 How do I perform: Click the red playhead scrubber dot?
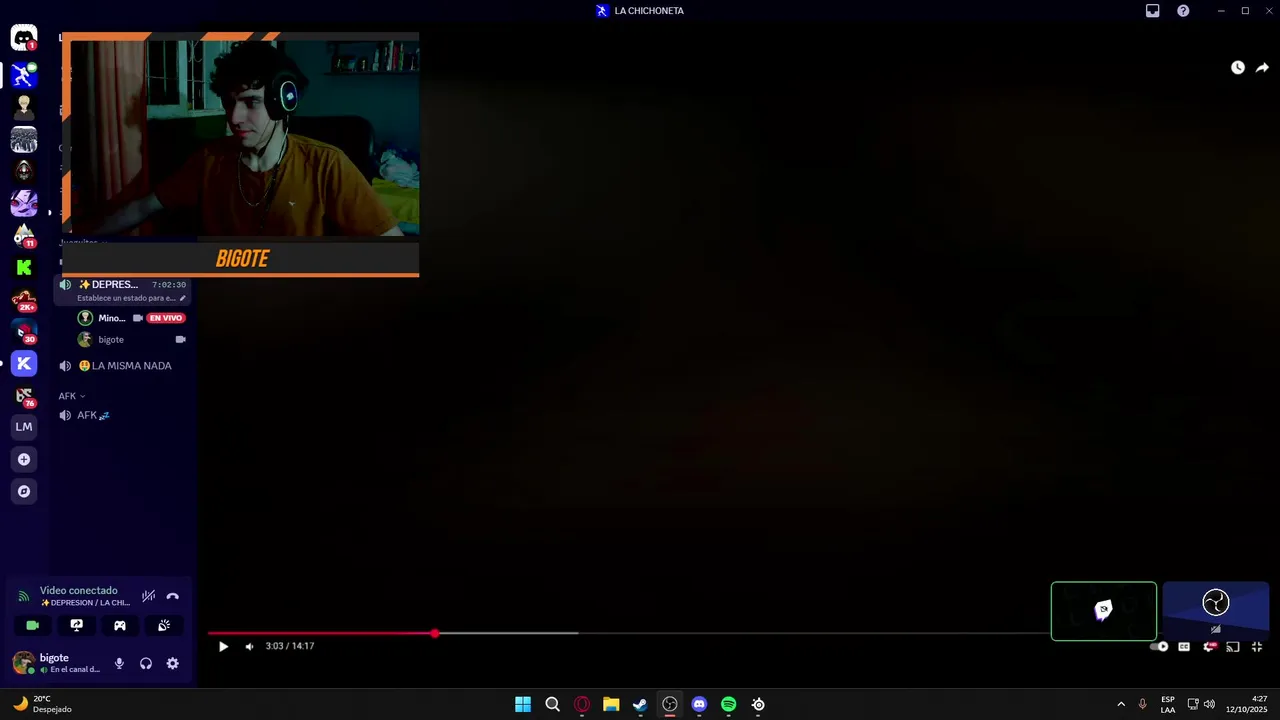coord(435,633)
